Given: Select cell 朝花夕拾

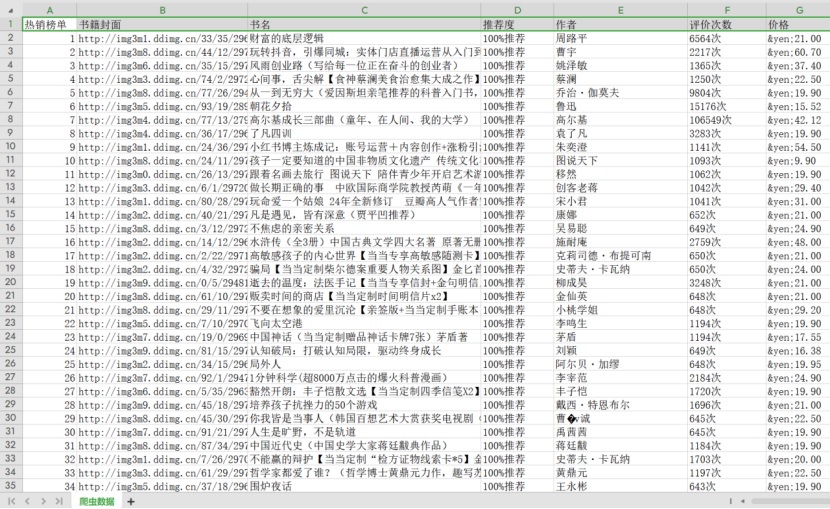Looking at the screenshot, I should [364, 106].
